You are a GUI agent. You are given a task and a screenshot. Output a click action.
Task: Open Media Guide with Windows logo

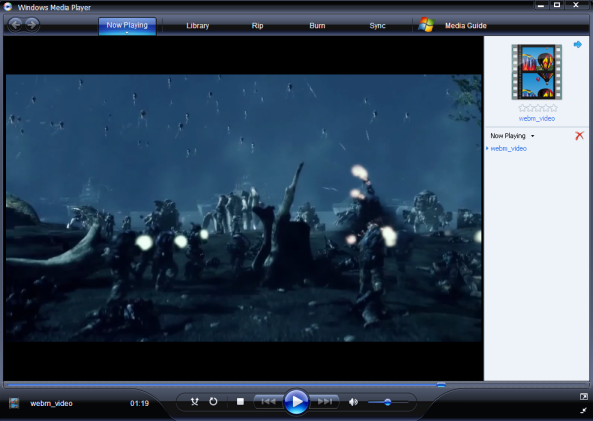coord(452,25)
